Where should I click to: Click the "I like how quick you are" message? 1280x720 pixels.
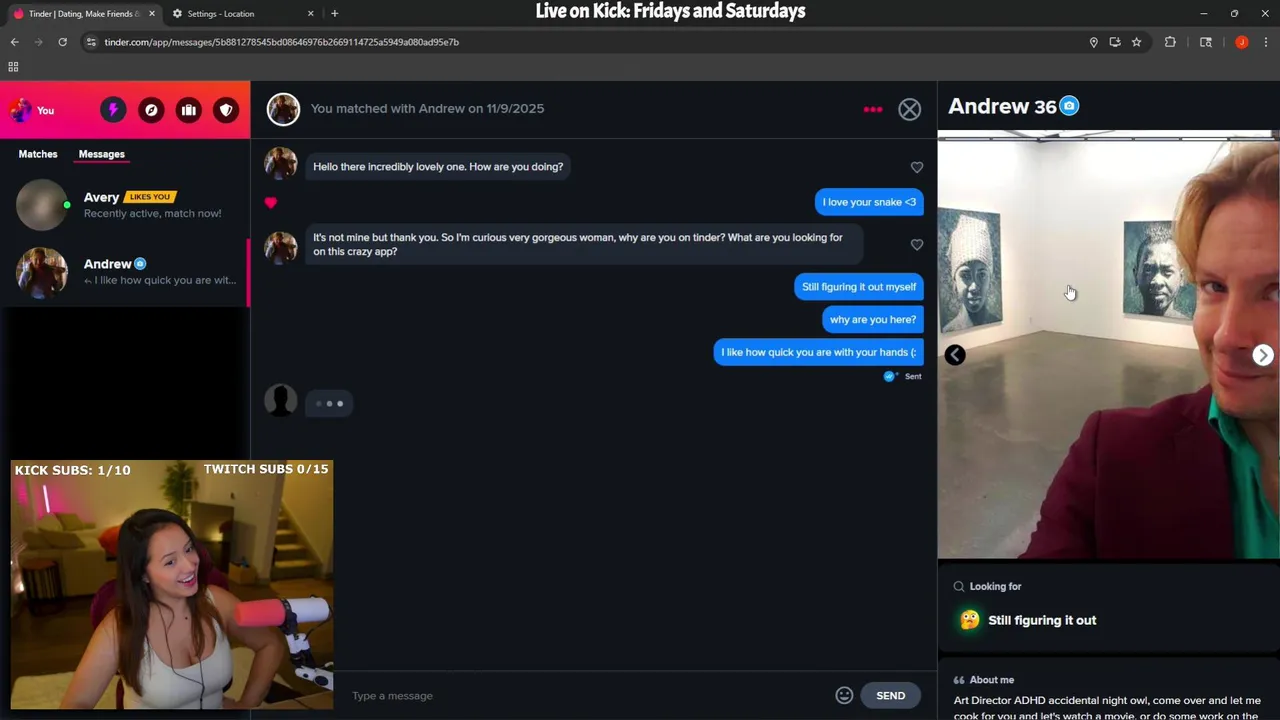click(819, 352)
